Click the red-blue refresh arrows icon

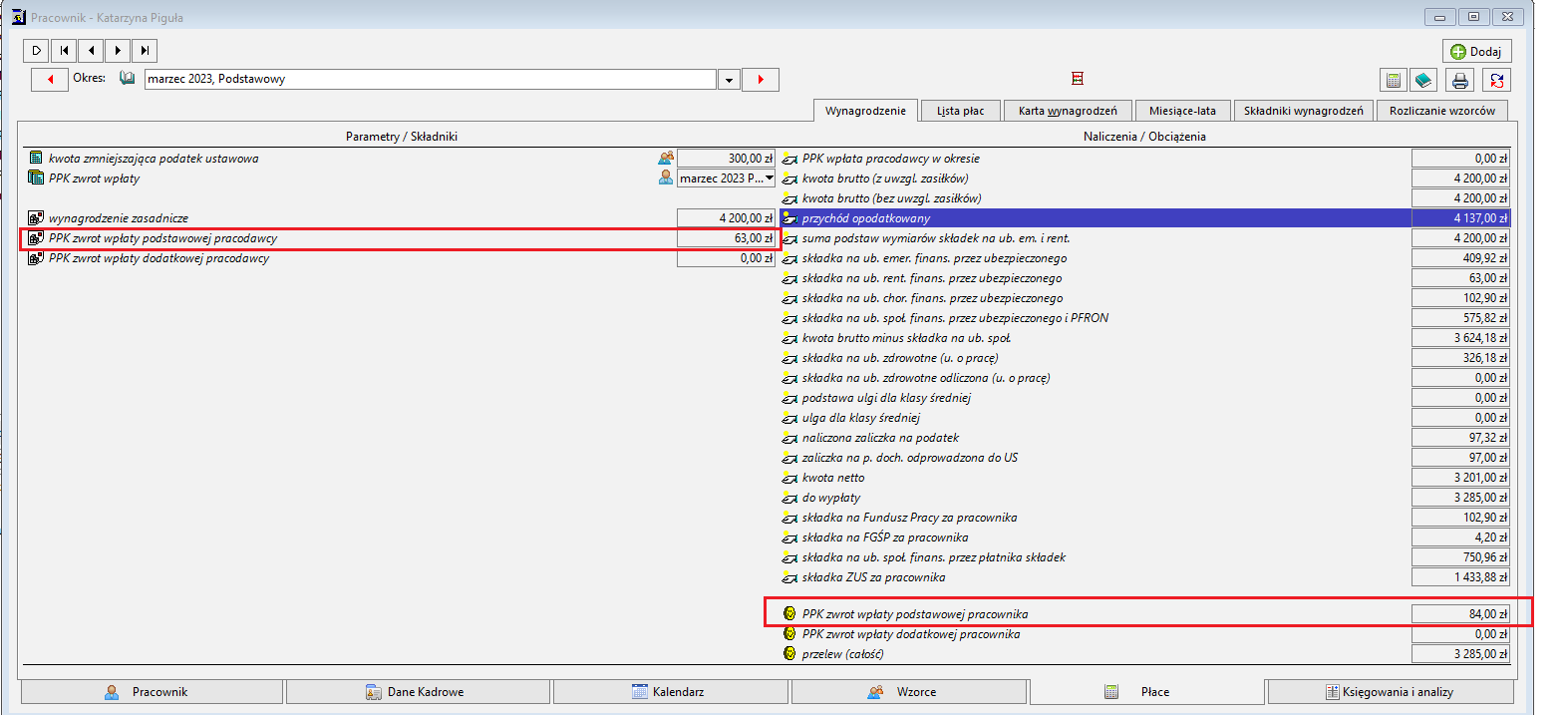(1496, 80)
